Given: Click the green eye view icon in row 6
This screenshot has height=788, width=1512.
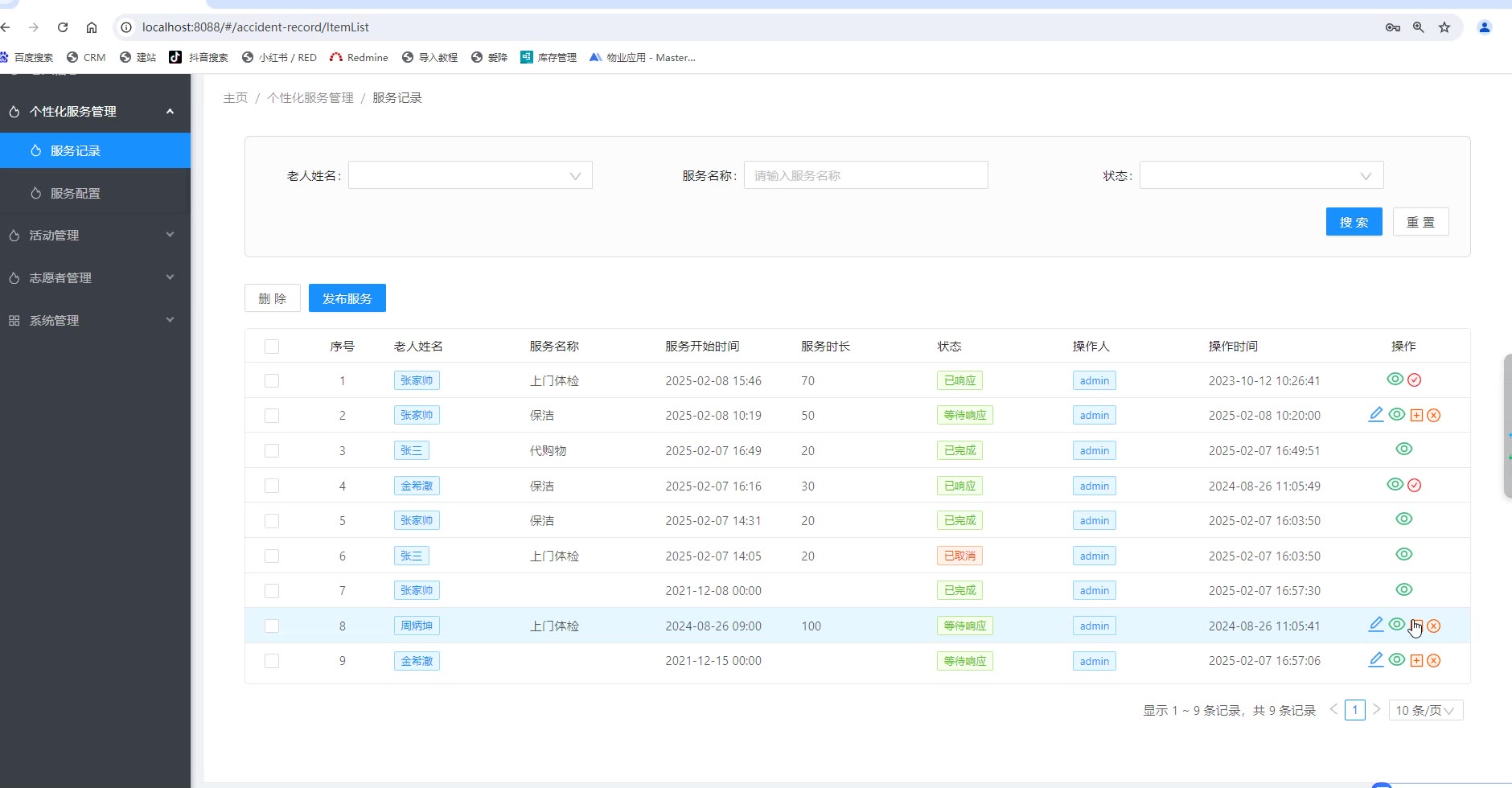Looking at the screenshot, I should [1404, 555].
